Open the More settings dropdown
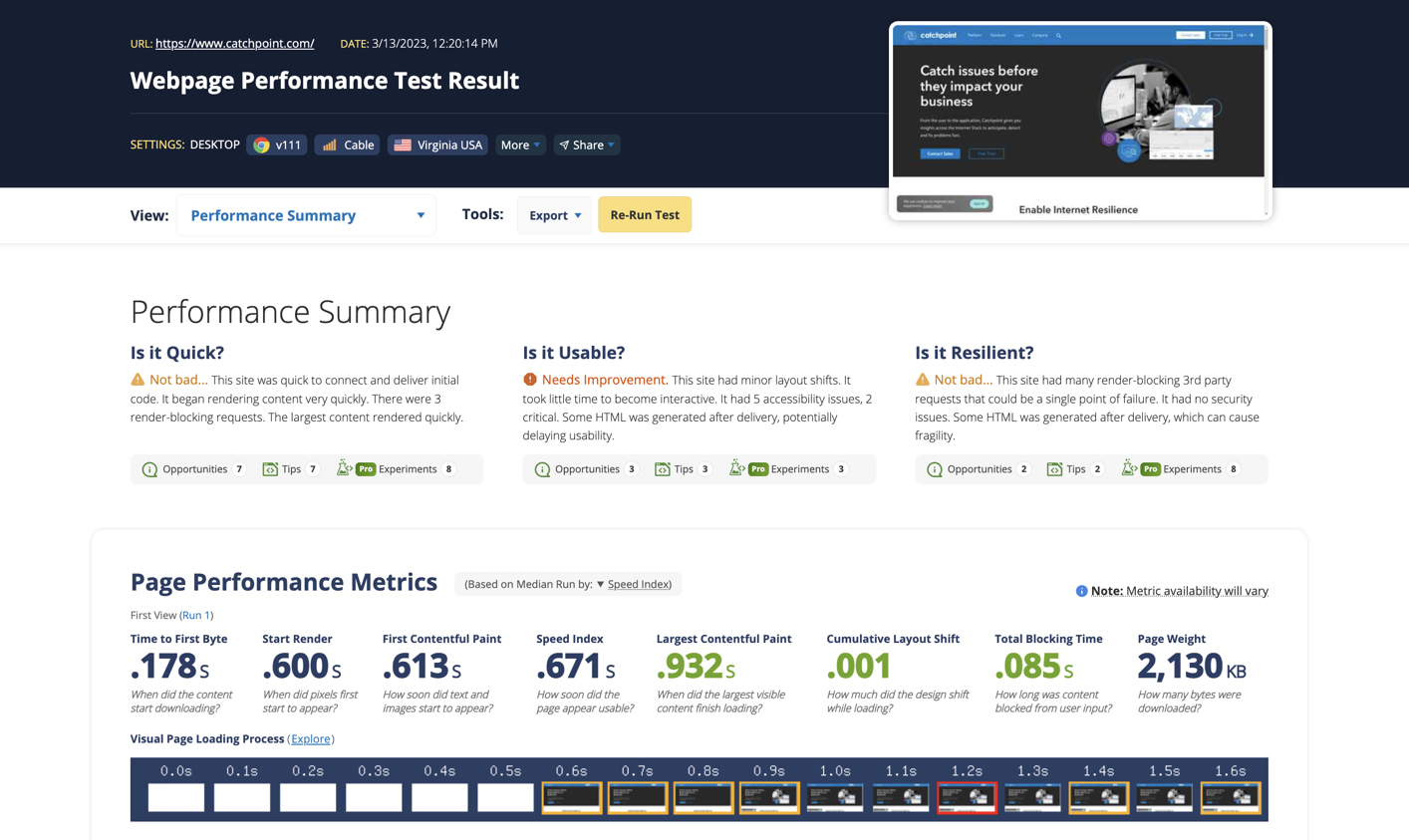 point(520,144)
